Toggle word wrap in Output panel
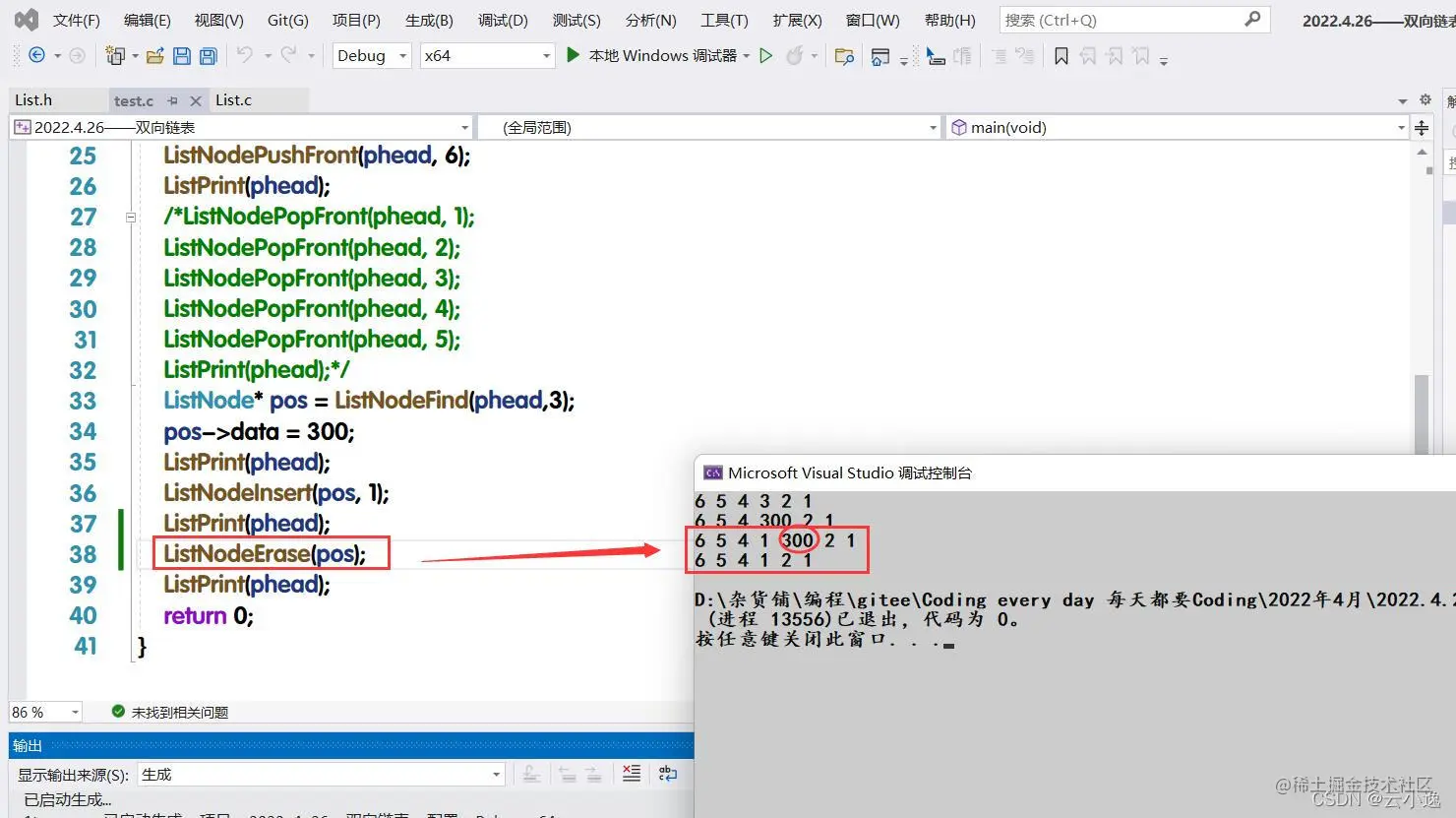The width and height of the screenshot is (1456, 818). click(x=668, y=774)
